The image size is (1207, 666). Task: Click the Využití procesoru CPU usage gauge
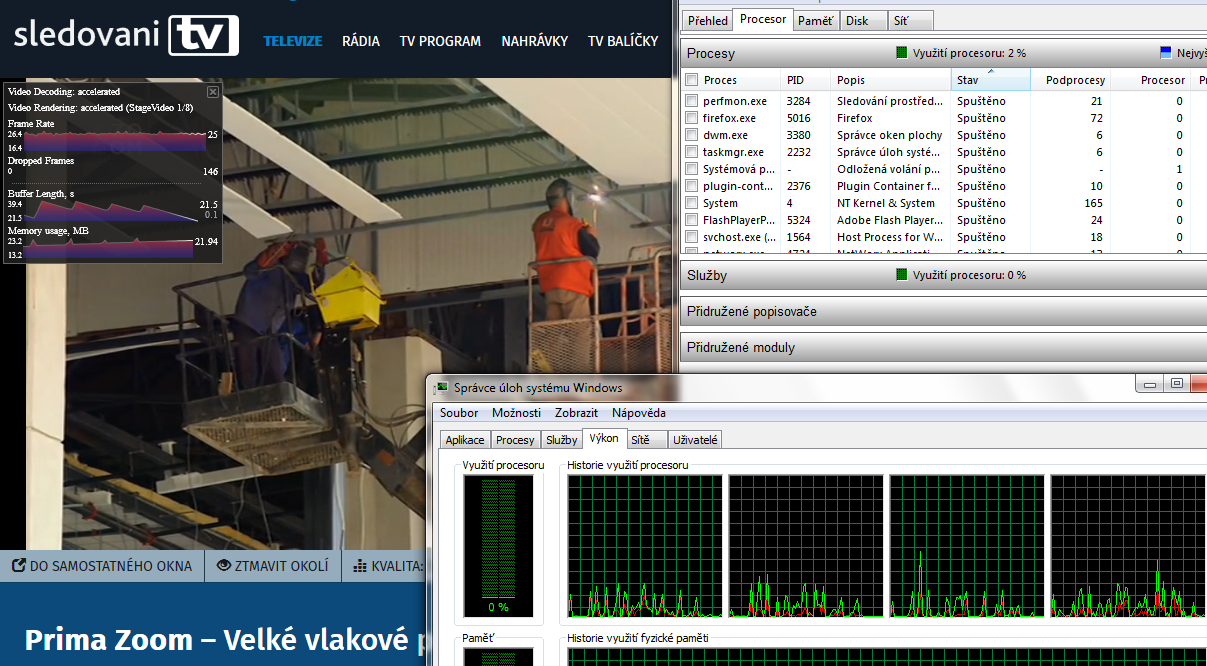pyautogui.click(x=498, y=546)
